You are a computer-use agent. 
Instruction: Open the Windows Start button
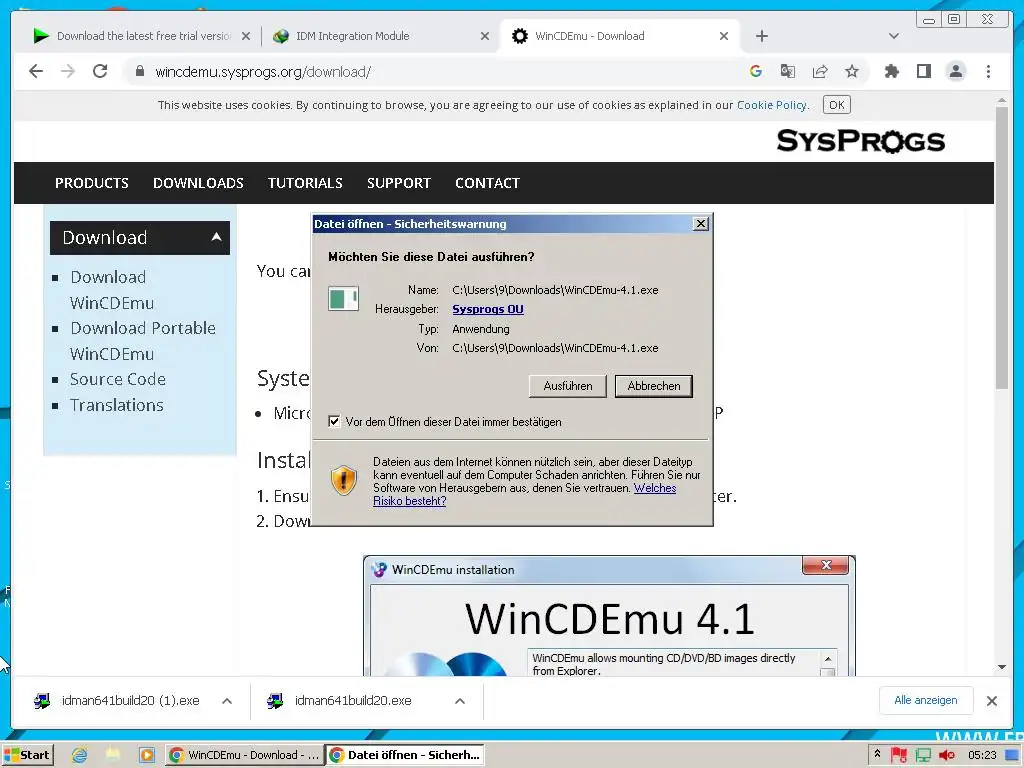point(27,755)
